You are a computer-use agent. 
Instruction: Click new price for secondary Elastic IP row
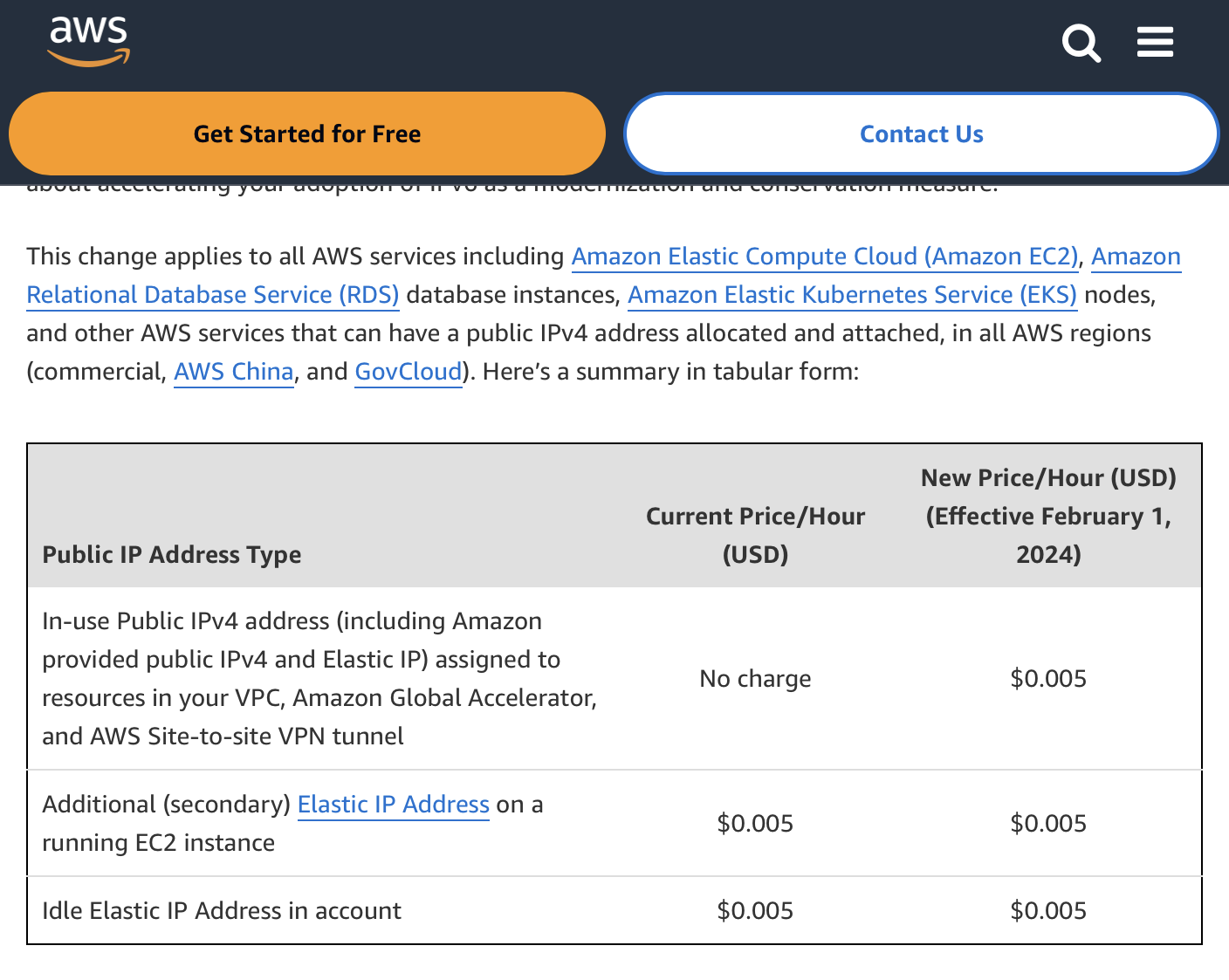pos(1048,824)
